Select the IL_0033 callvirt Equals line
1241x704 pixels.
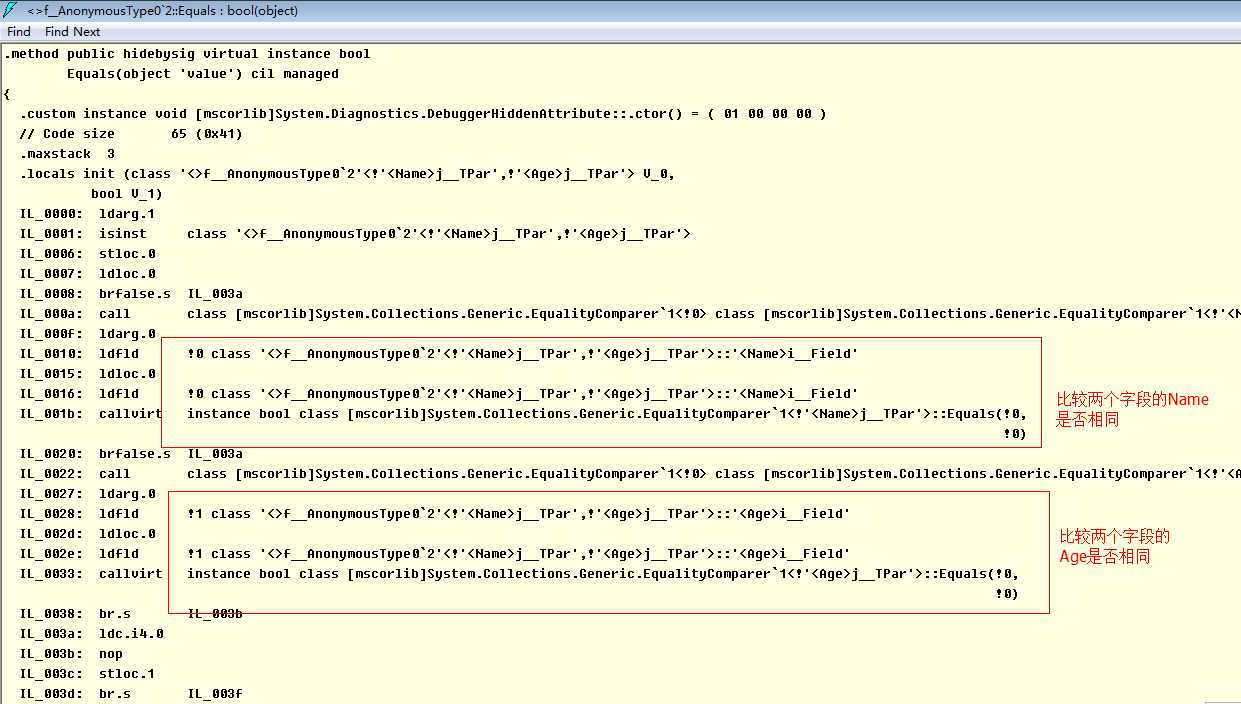(519, 574)
